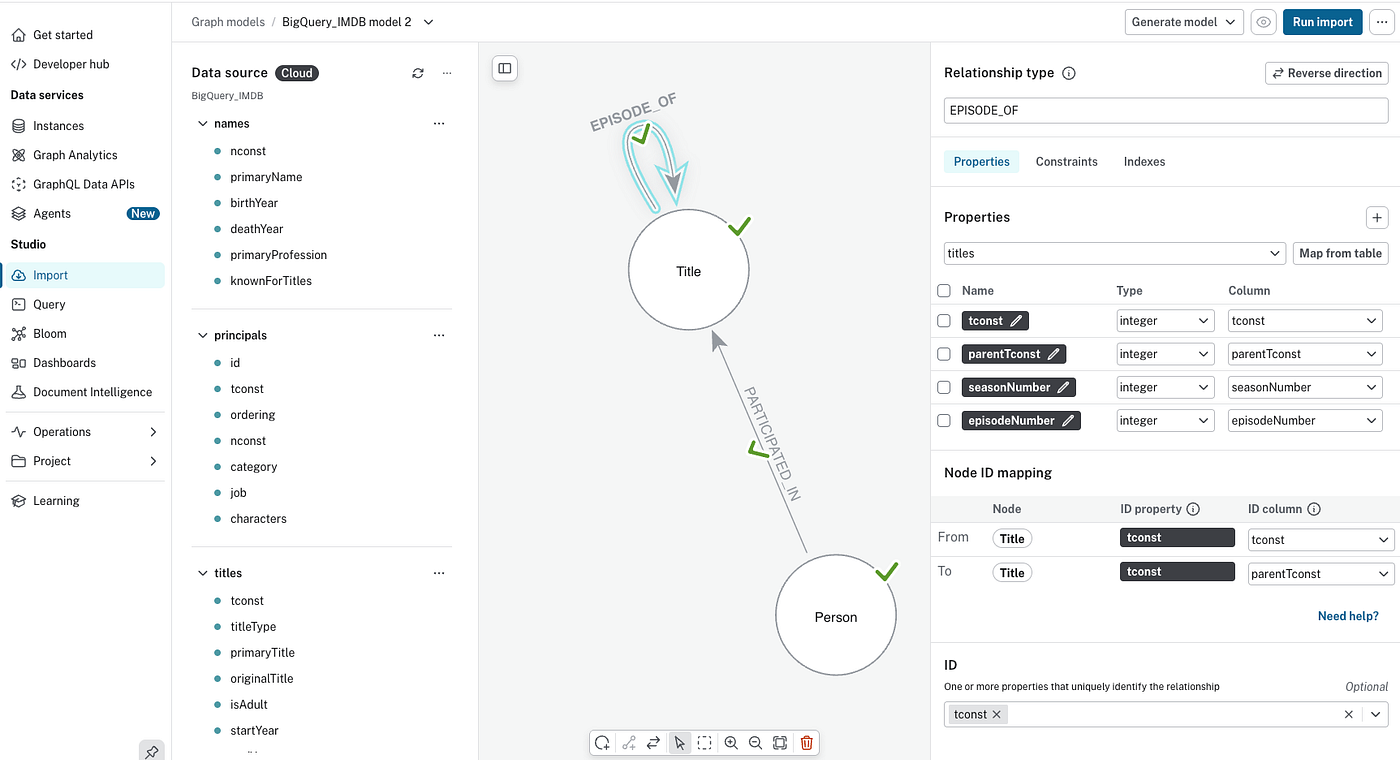Clear the ID field selection
The image size is (1400, 760).
[1349, 714]
